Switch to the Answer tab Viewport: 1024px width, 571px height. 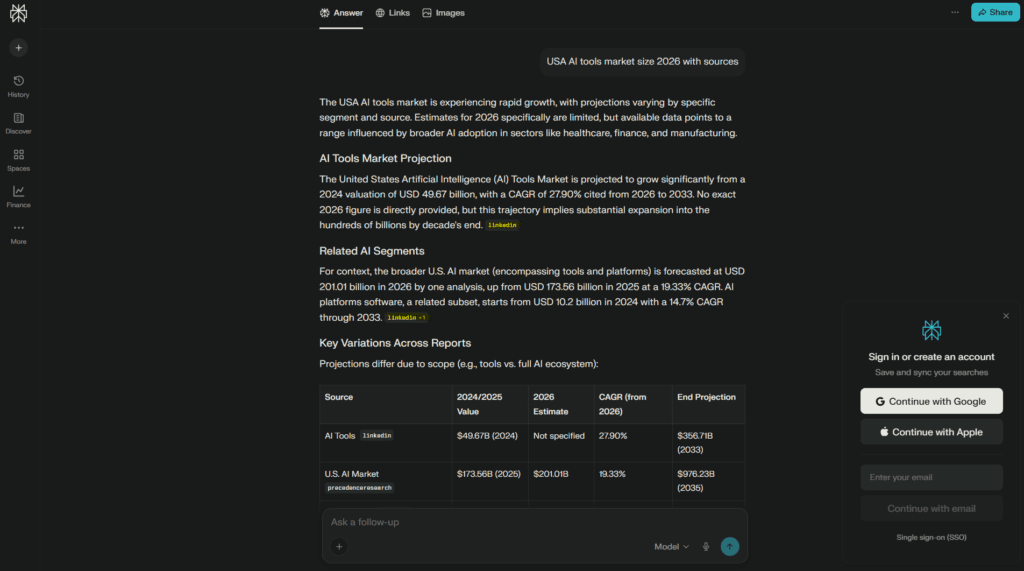[x=341, y=13]
